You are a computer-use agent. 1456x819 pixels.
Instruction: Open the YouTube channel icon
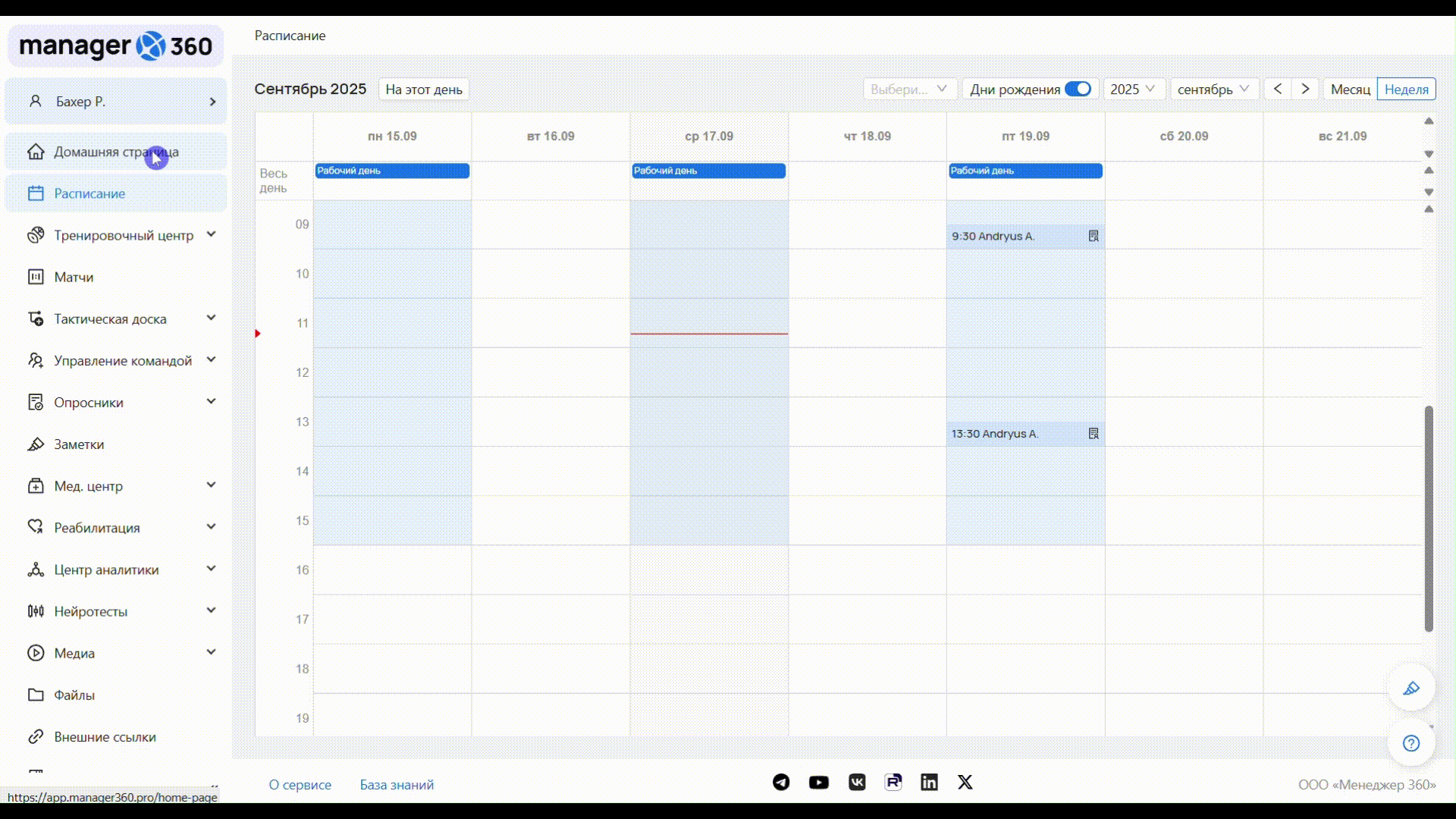click(x=818, y=782)
